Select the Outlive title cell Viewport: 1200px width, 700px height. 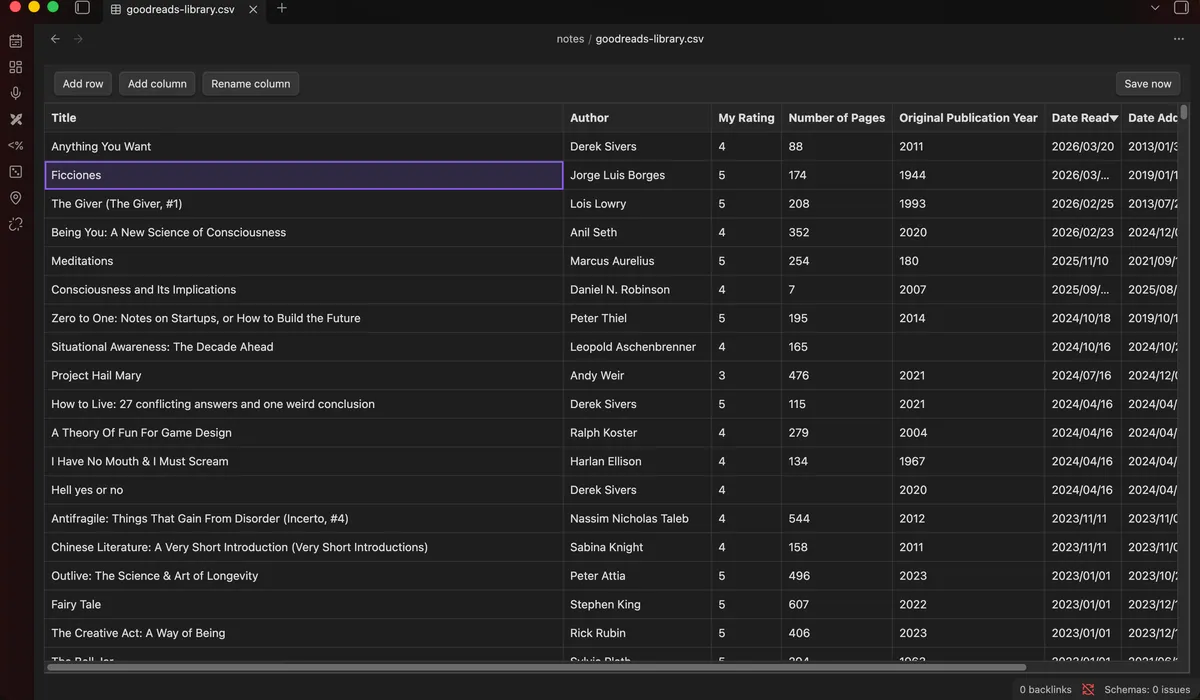point(304,576)
